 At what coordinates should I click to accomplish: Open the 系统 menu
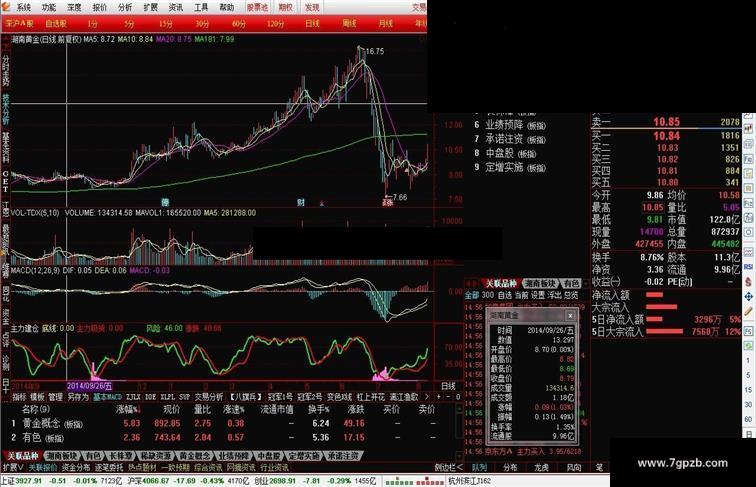(23, 7)
